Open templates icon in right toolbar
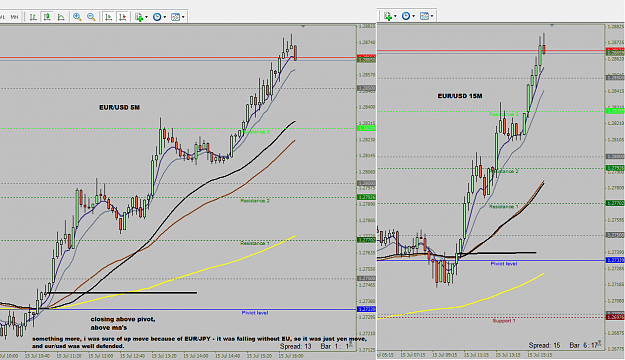The image size is (625, 360). pos(424,16)
